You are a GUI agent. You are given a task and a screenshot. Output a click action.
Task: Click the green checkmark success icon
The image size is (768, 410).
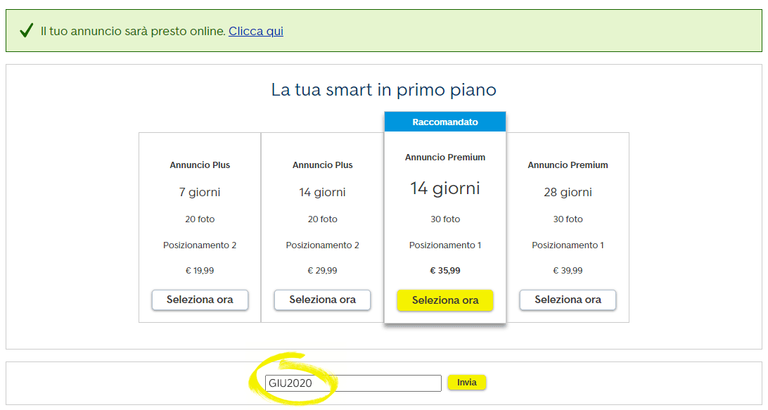click(26, 30)
